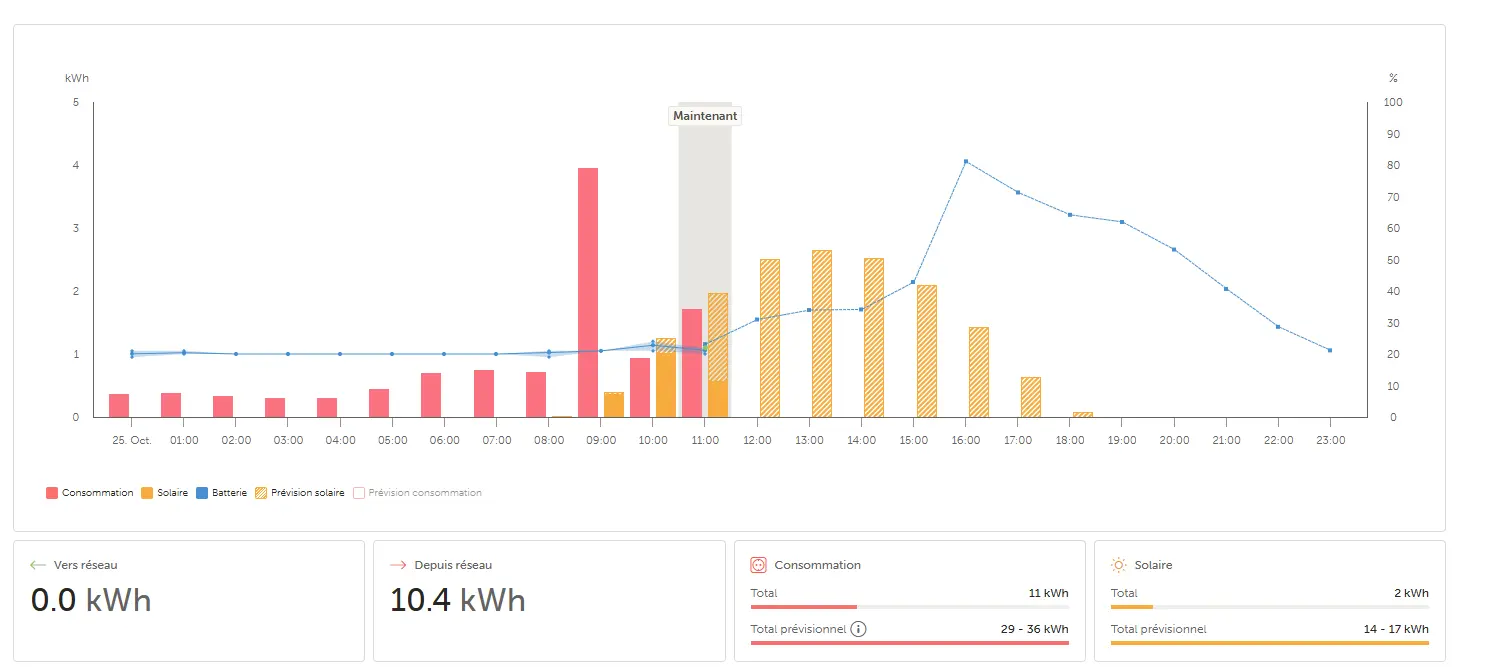Screen dimensions: 1497x667
Task: Click the Maintenant label on the chart
Action: (705, 116)
